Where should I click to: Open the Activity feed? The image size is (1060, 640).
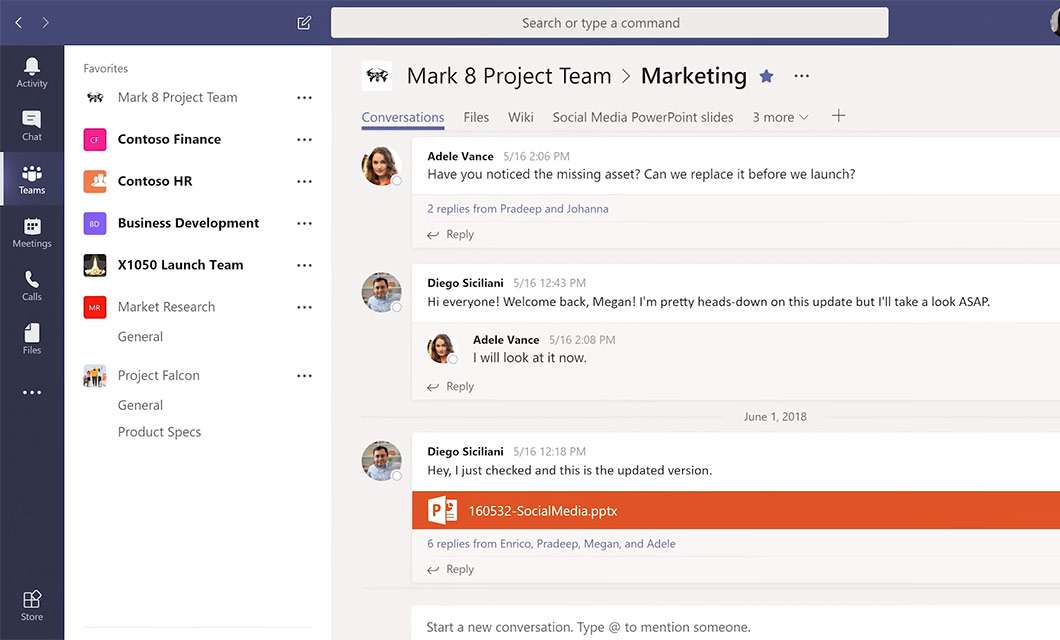coord(31,70)
